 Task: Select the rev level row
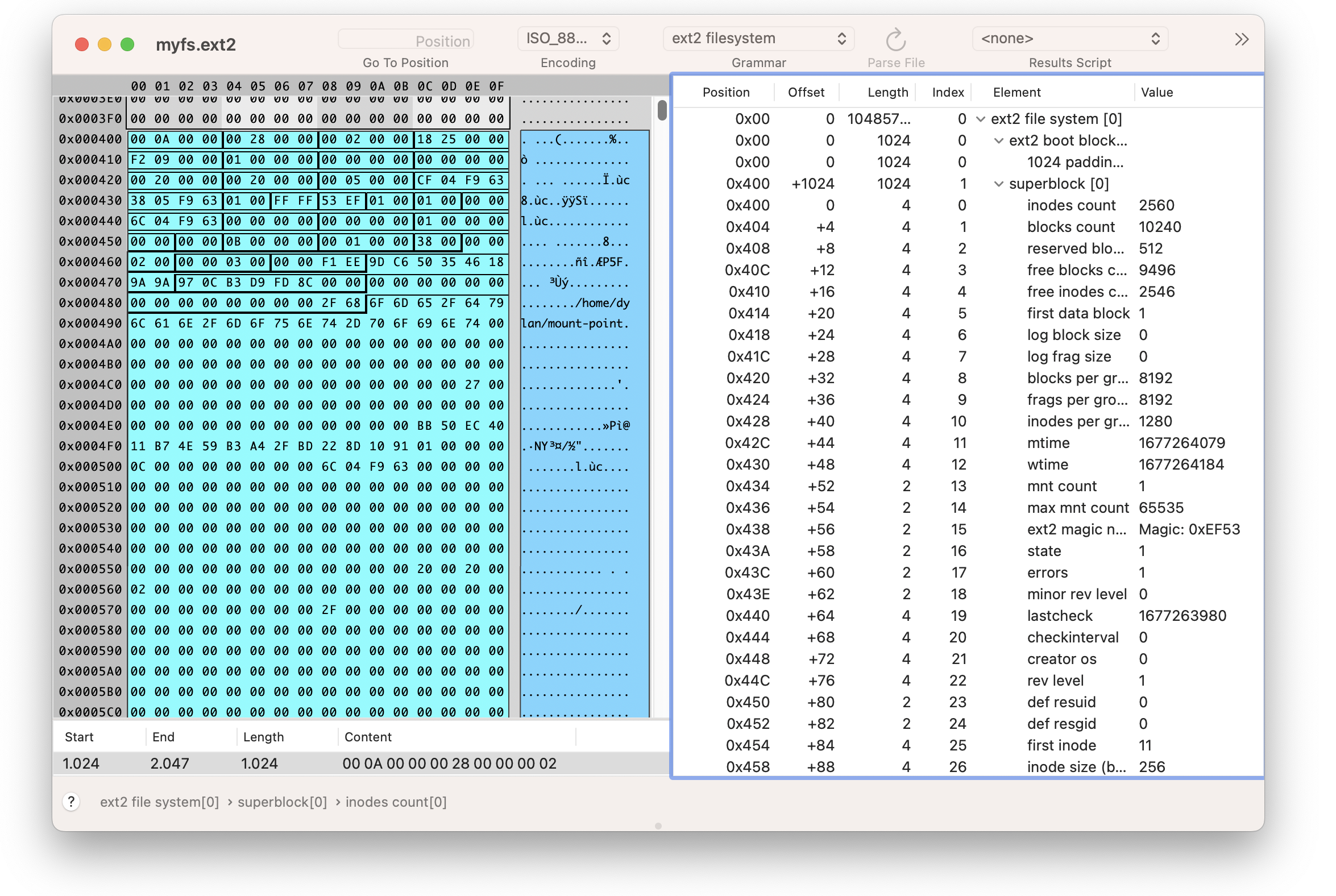click(968, 681)
